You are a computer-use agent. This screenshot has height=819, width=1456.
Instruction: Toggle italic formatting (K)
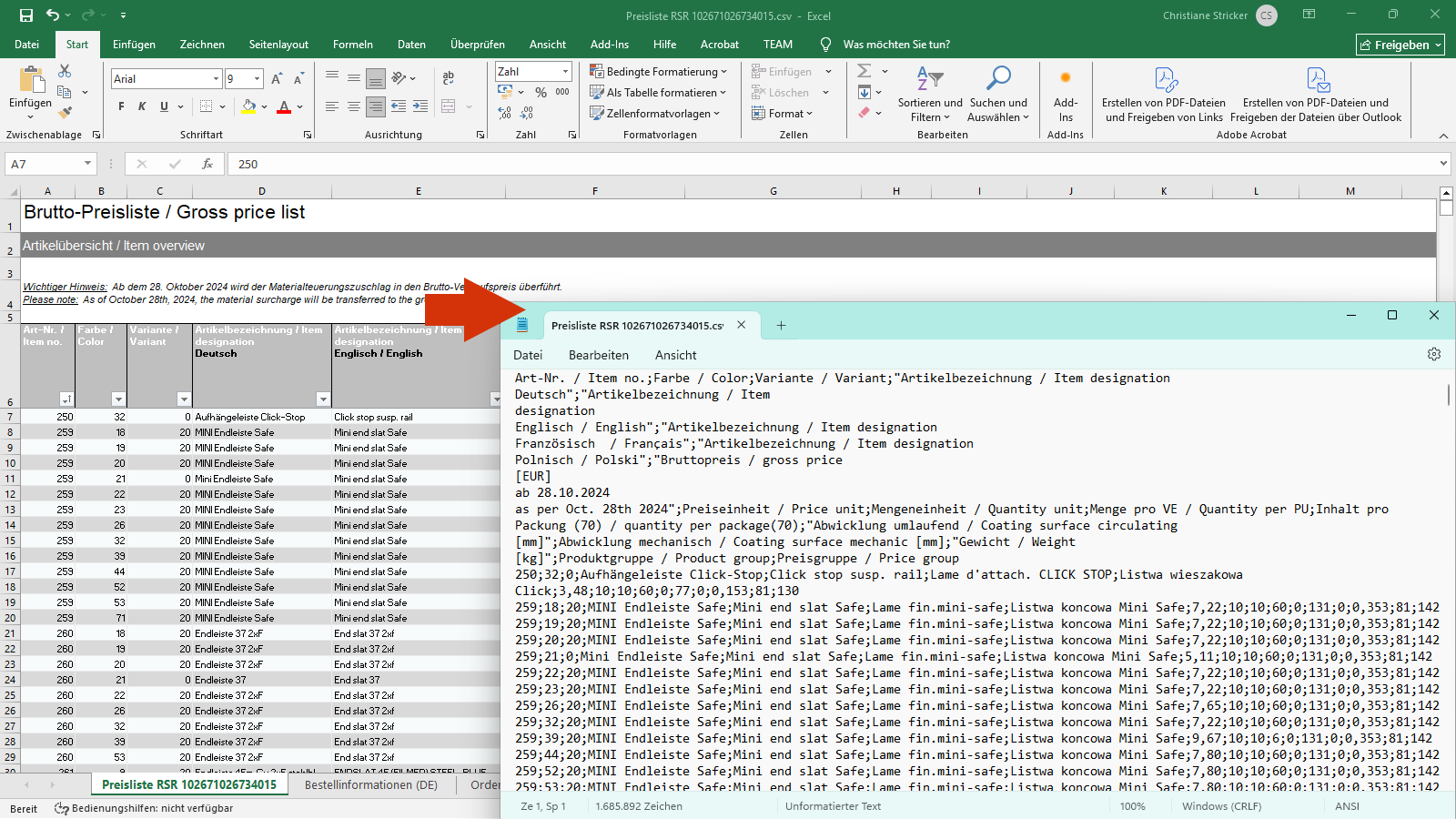[142, 106]
